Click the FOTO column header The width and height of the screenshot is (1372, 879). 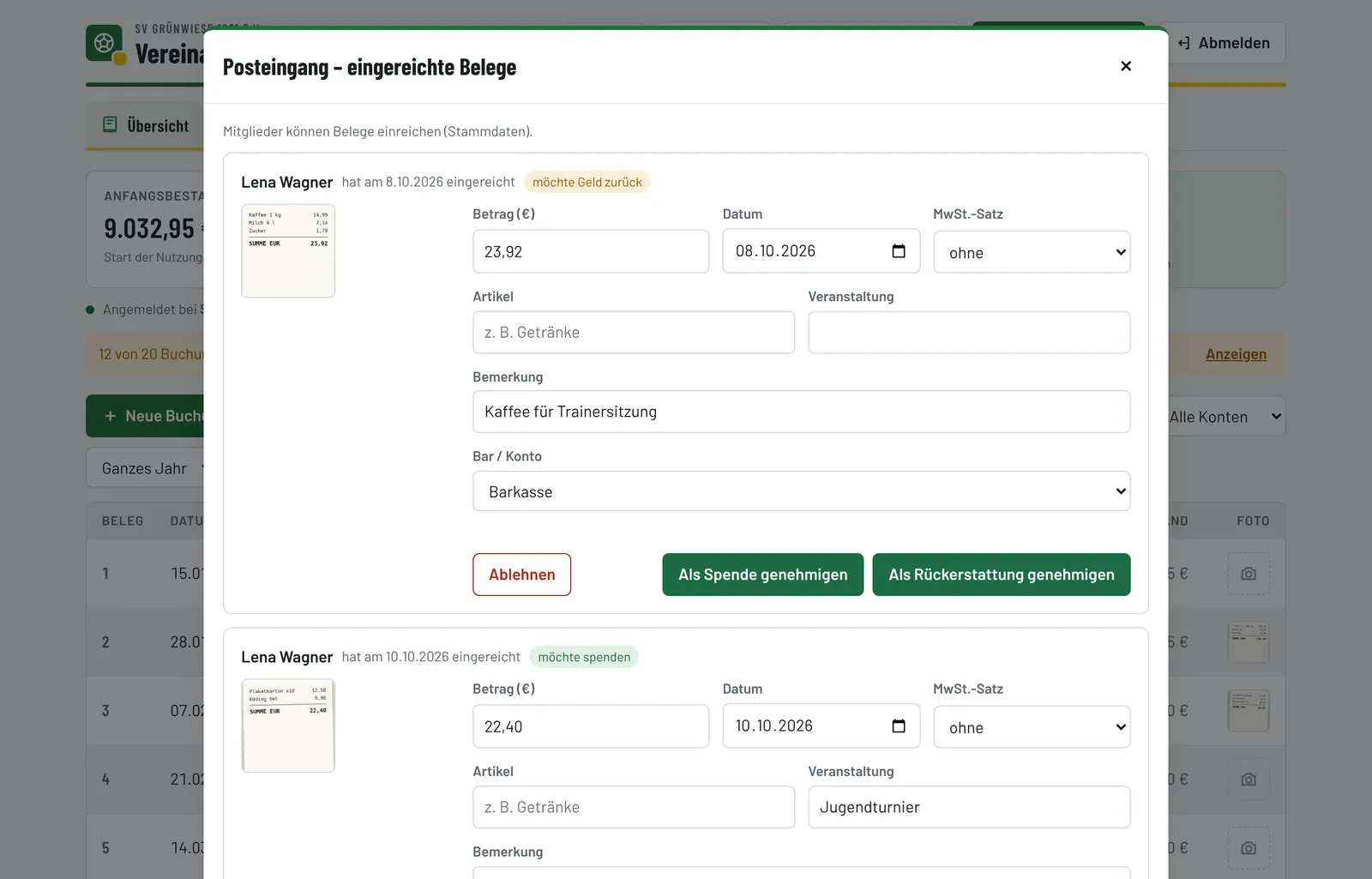(x=1253, y=521)
